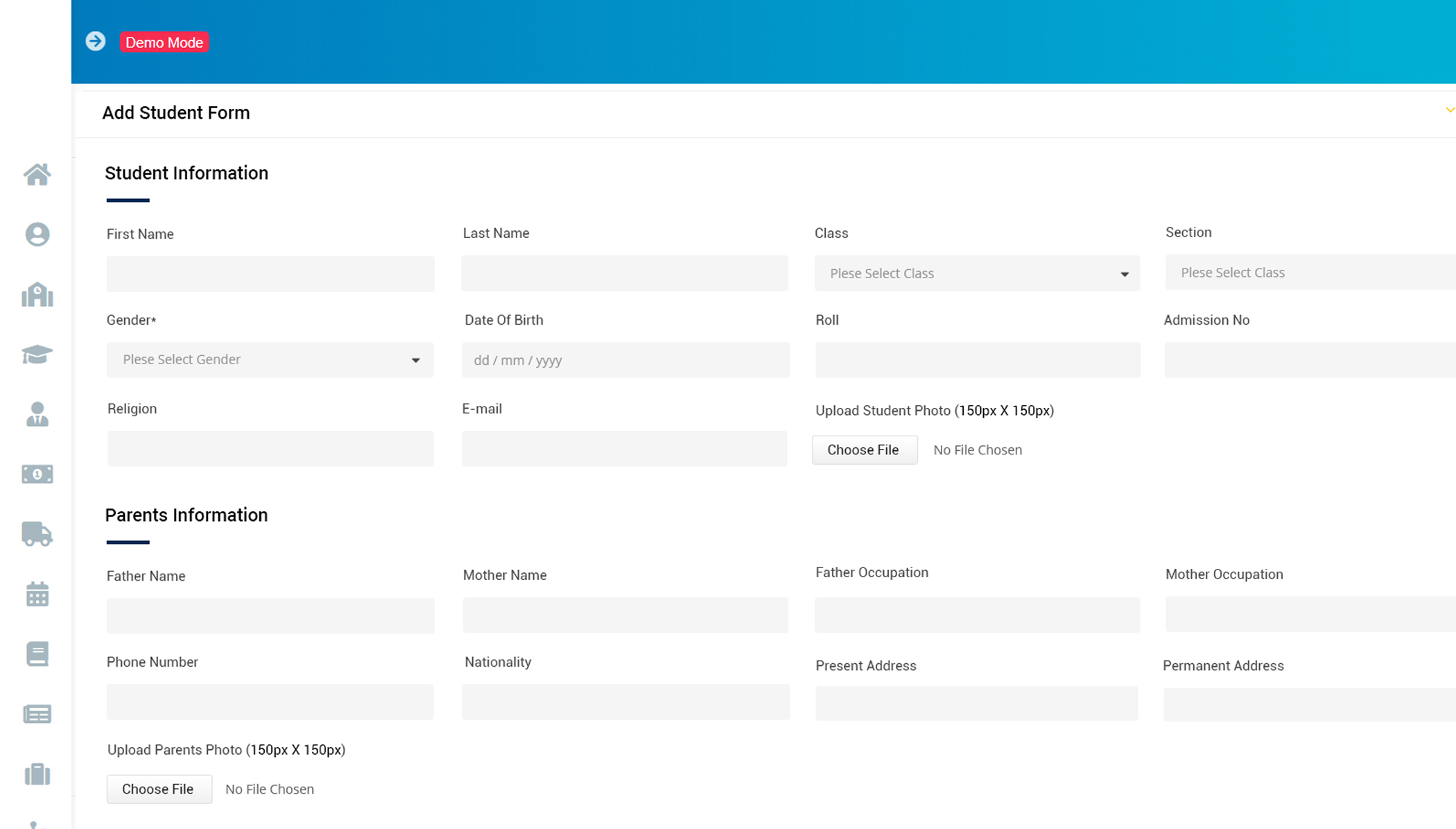Click the Nationality field
1456x829 pixels.
click(x=626, y=702)
